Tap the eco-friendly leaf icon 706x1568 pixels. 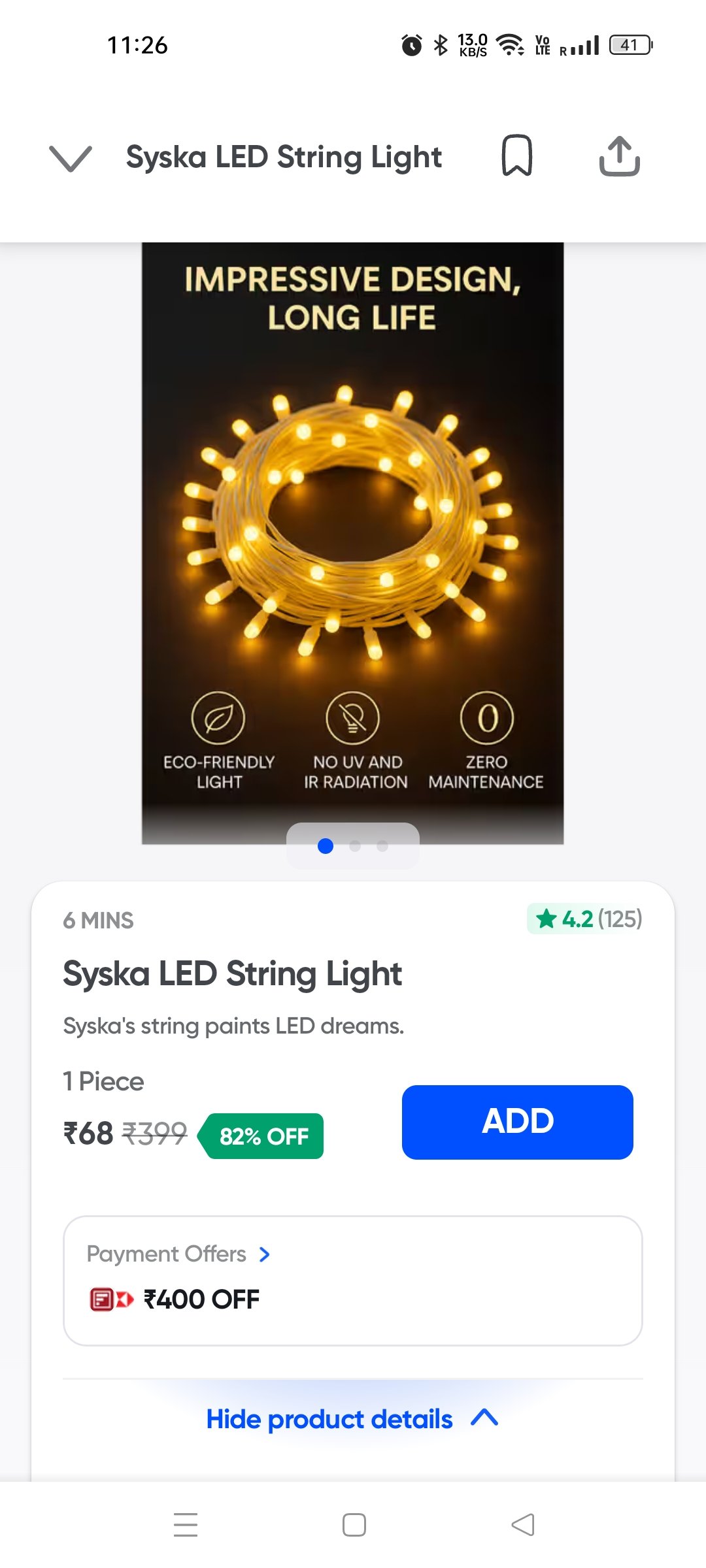click(218, 718)
